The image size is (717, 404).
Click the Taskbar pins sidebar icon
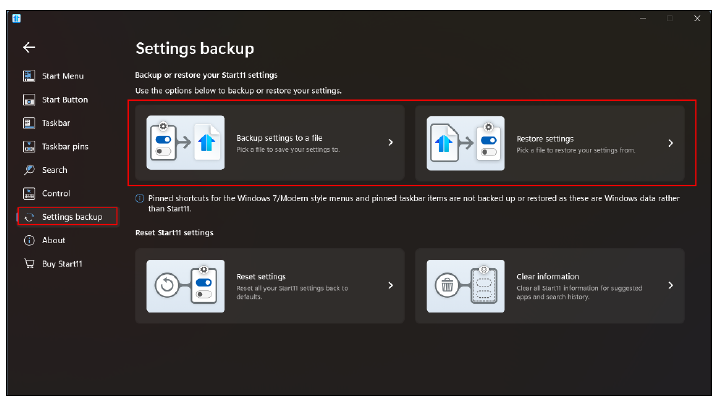(x=29, y=146)
